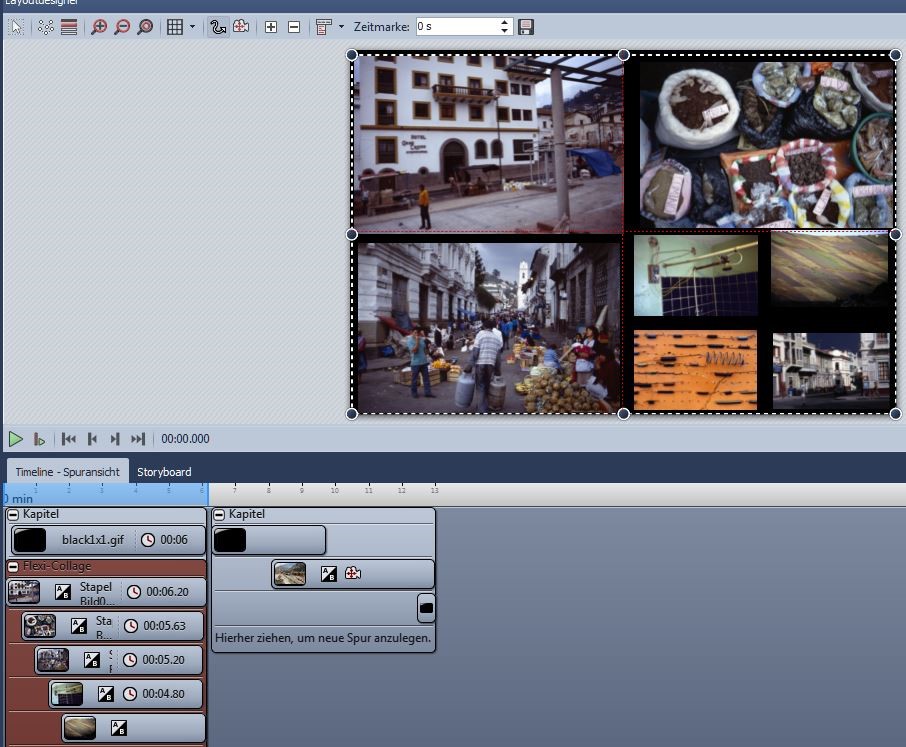The width and height of the screenshot is (906, 747).
Task: Click the plus box toolbar icon
Action: [271, 27]
